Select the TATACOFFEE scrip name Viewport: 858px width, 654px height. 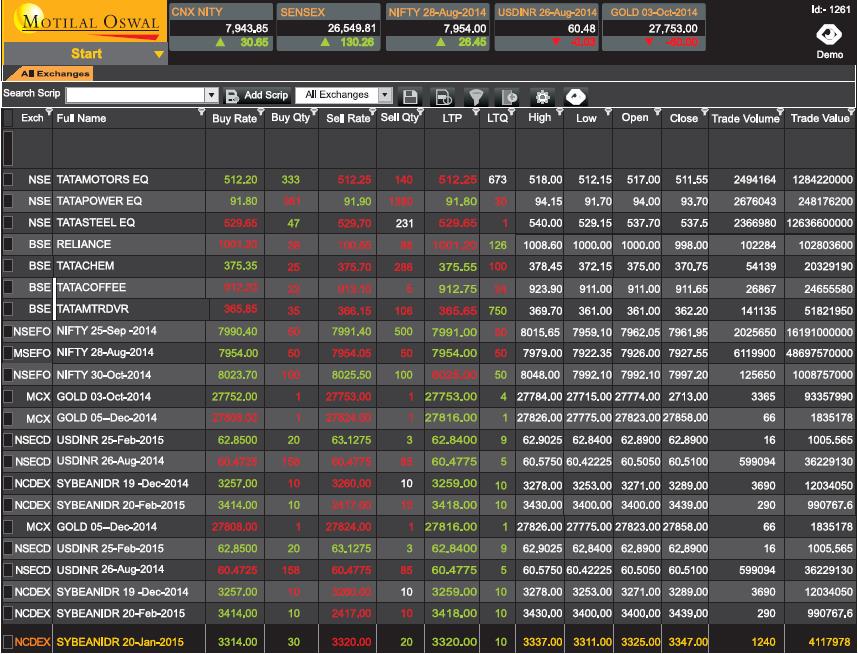[x=91, y=287]
